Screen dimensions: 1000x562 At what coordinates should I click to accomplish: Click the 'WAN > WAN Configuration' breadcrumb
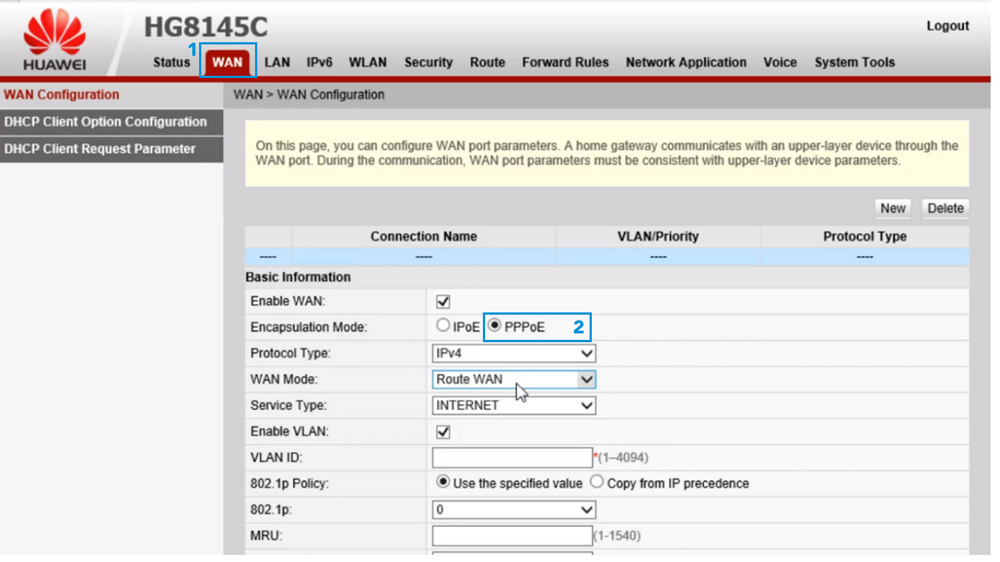(x=309, y=95)
